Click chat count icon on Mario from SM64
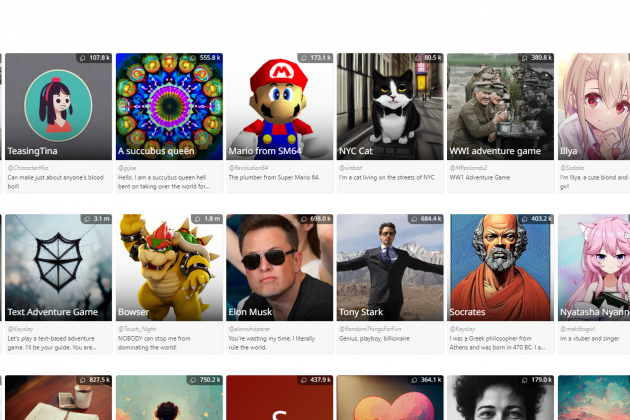This screenshot has height=420, width=630. pyautogui.click(x=303, y=58)
